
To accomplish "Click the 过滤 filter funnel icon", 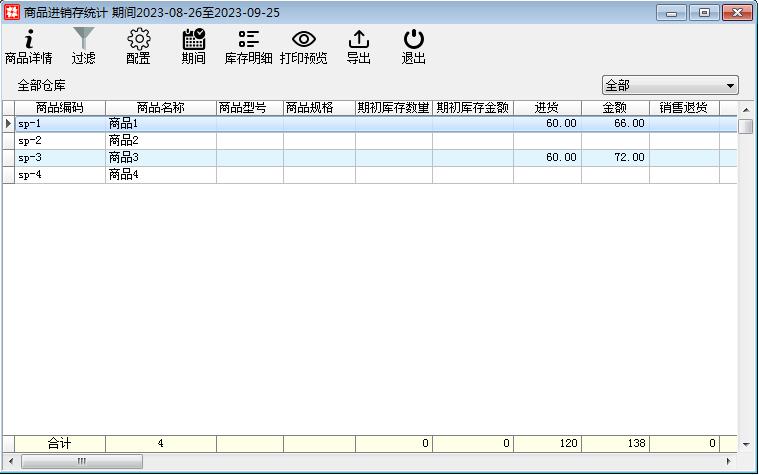I will tap(83, 47).
